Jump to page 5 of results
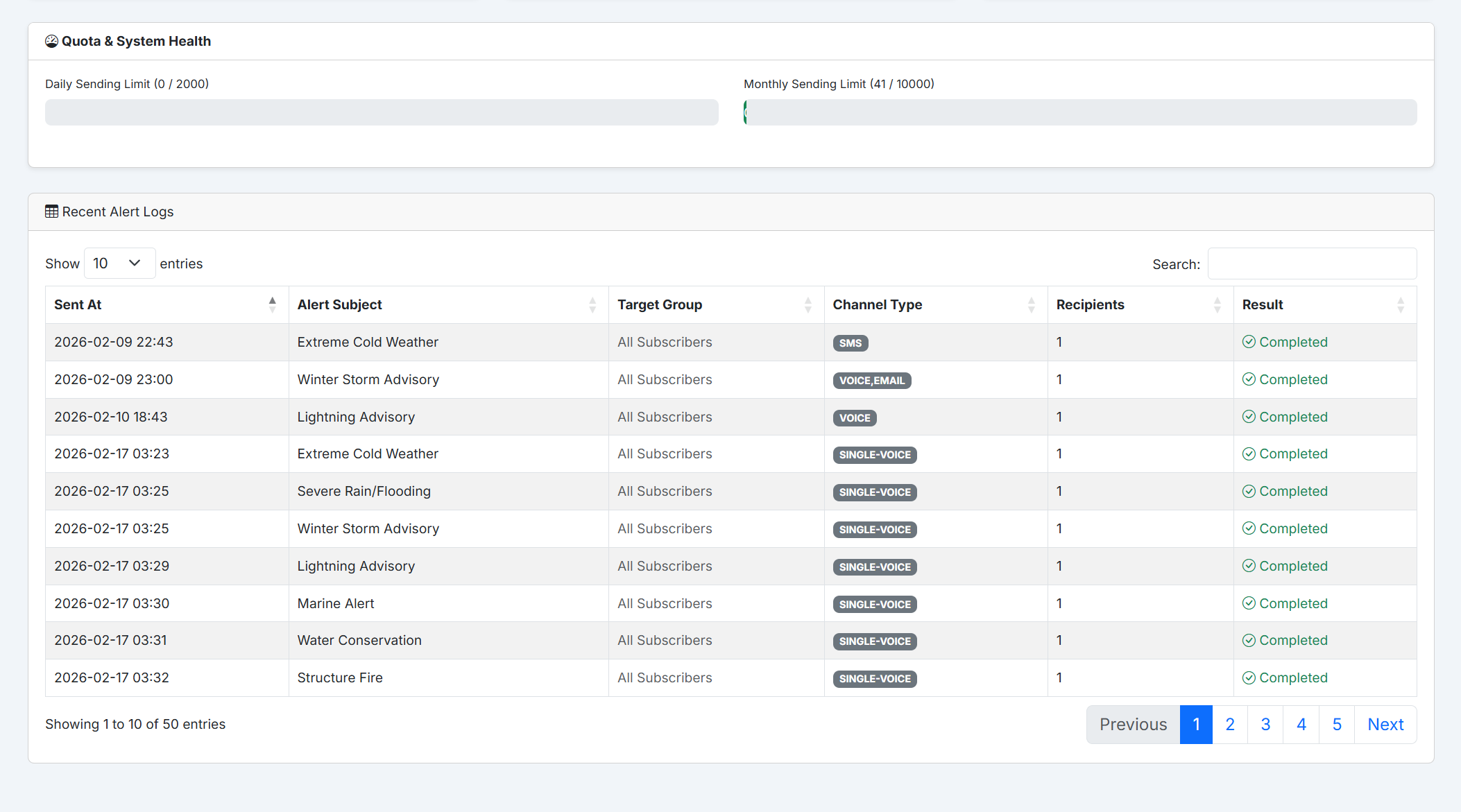 coord(1337,725)
